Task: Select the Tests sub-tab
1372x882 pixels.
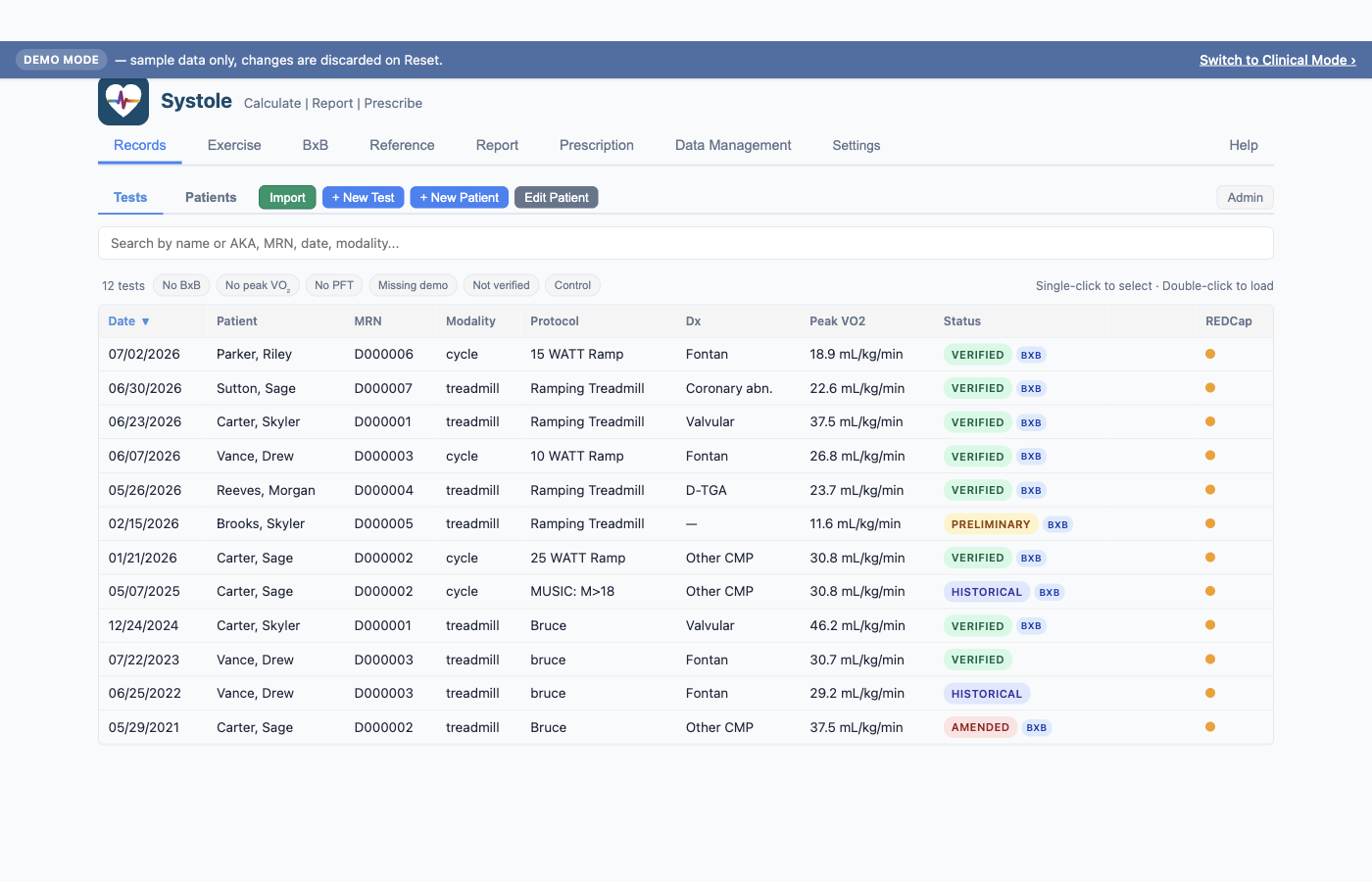Action: point(130,197)
